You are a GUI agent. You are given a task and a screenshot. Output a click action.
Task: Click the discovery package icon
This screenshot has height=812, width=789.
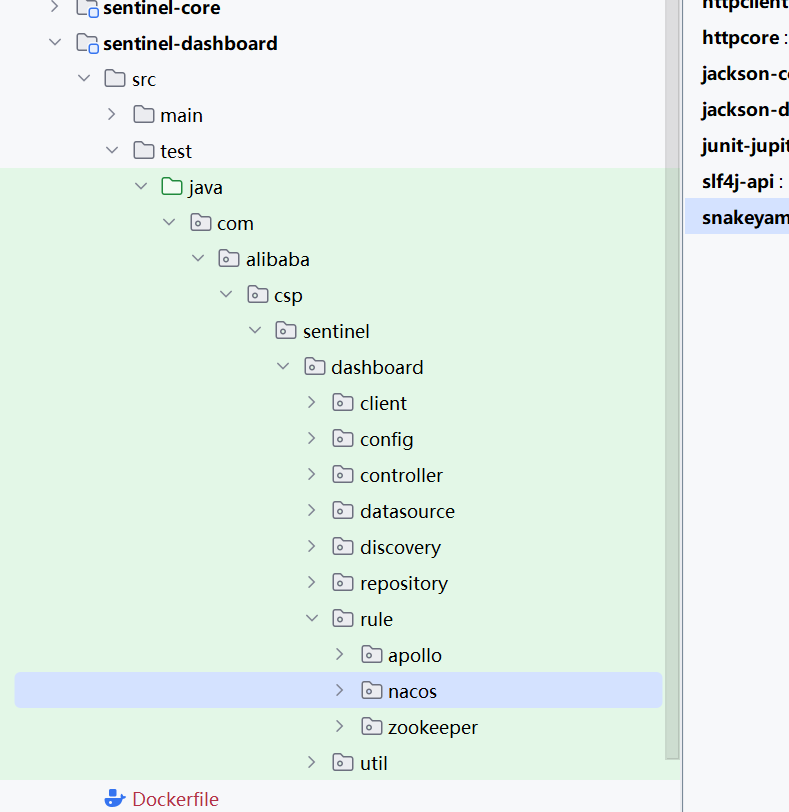pyautogui.click(x=343, y=547)
